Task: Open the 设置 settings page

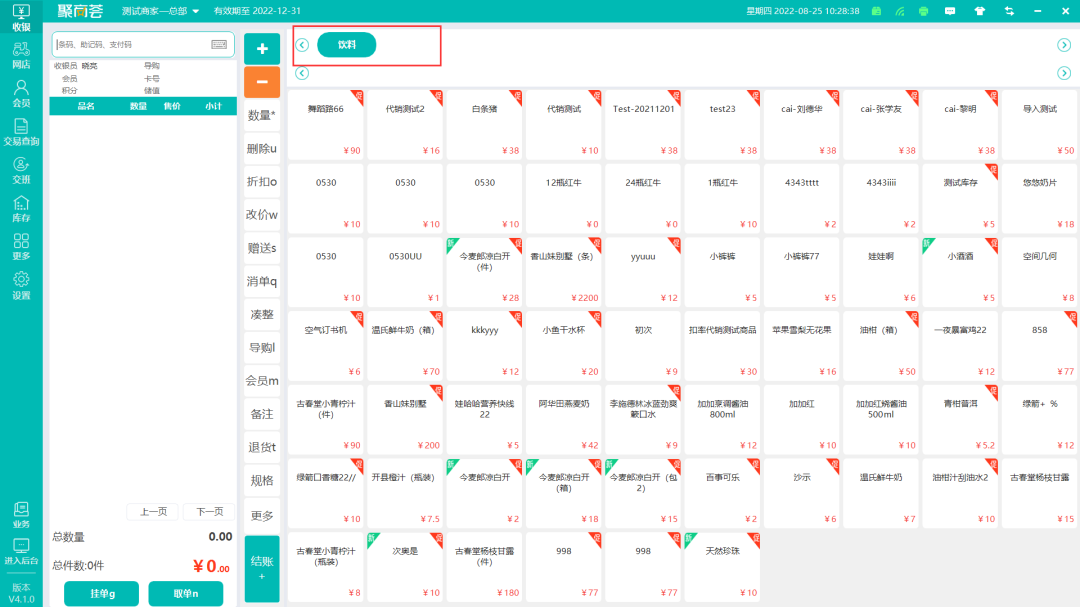Action: tap(20, 286)
